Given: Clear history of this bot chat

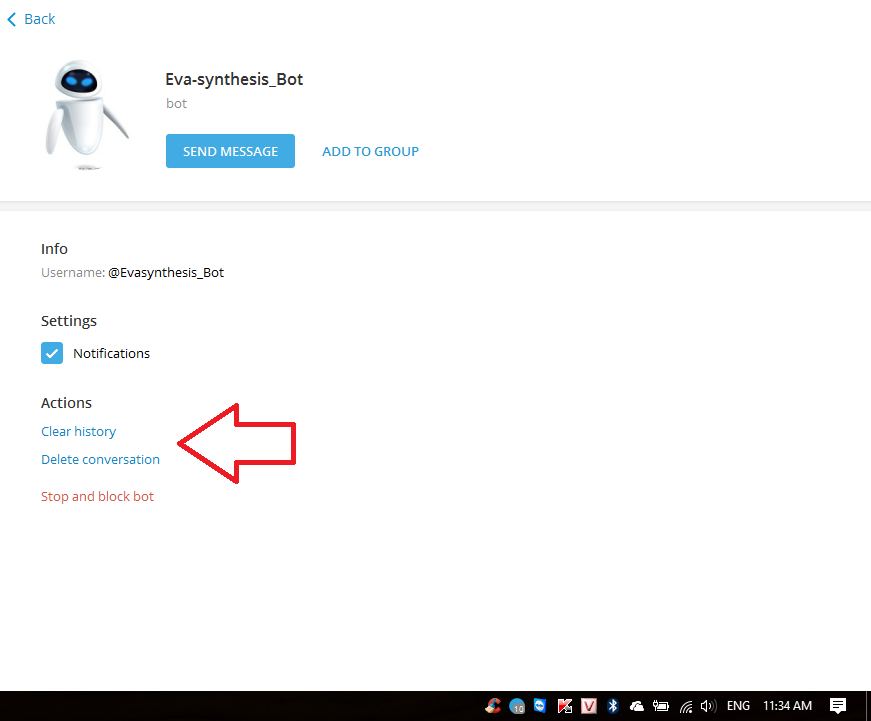Looking at the screenshot, I should click(78, 432).
